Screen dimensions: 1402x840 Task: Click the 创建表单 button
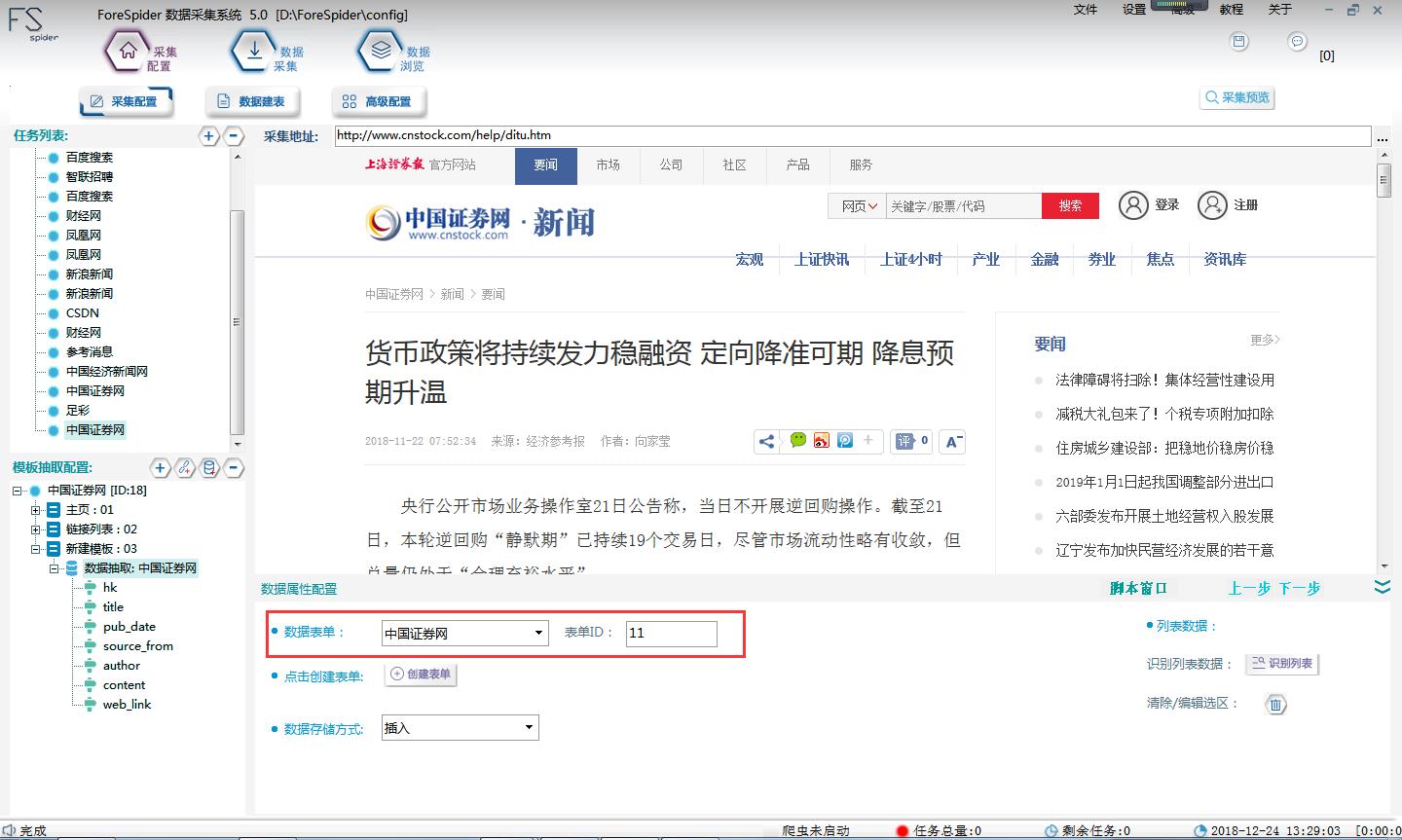tap(420, 674)
